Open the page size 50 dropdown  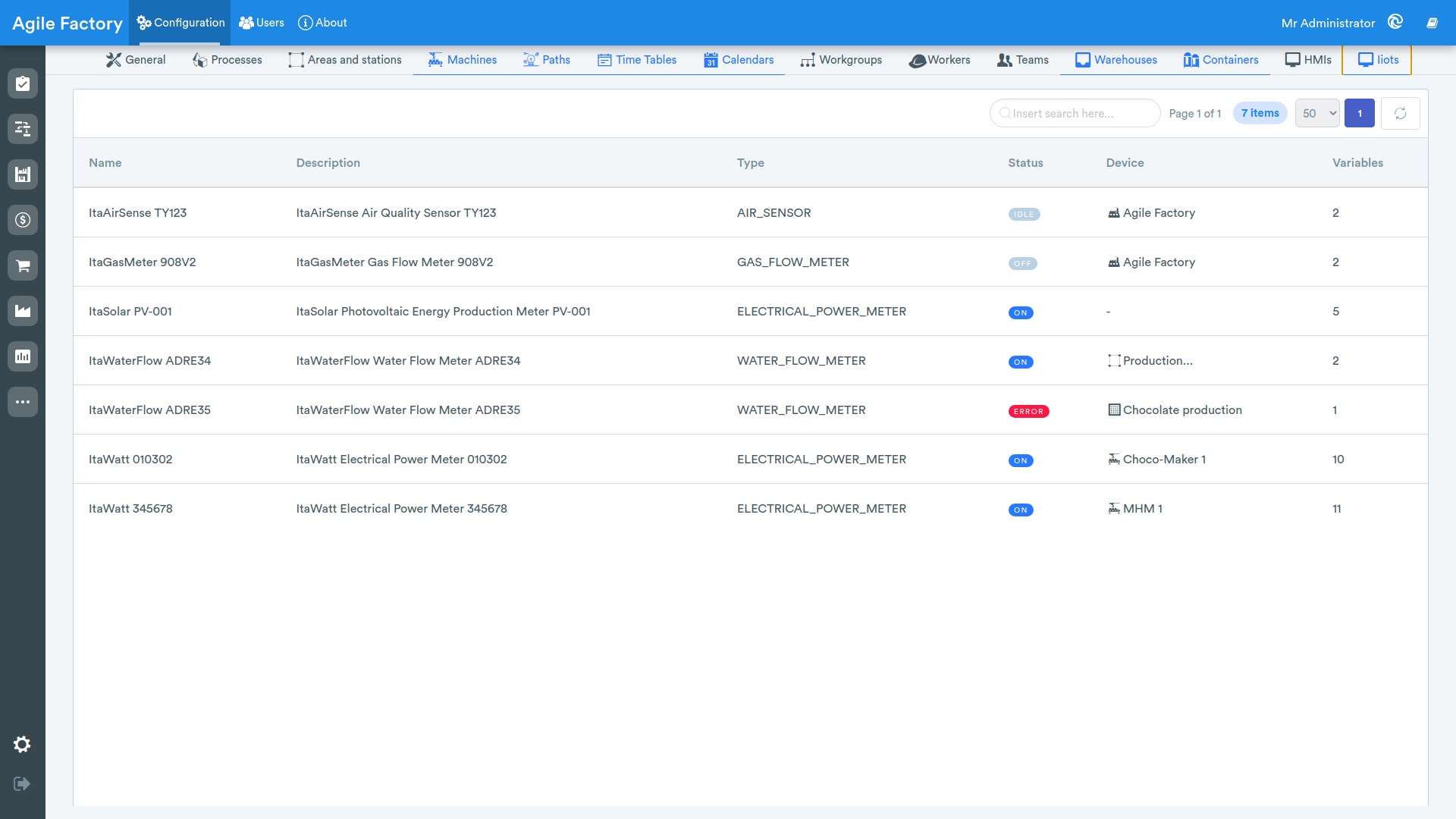click(x=1317, y=114)
